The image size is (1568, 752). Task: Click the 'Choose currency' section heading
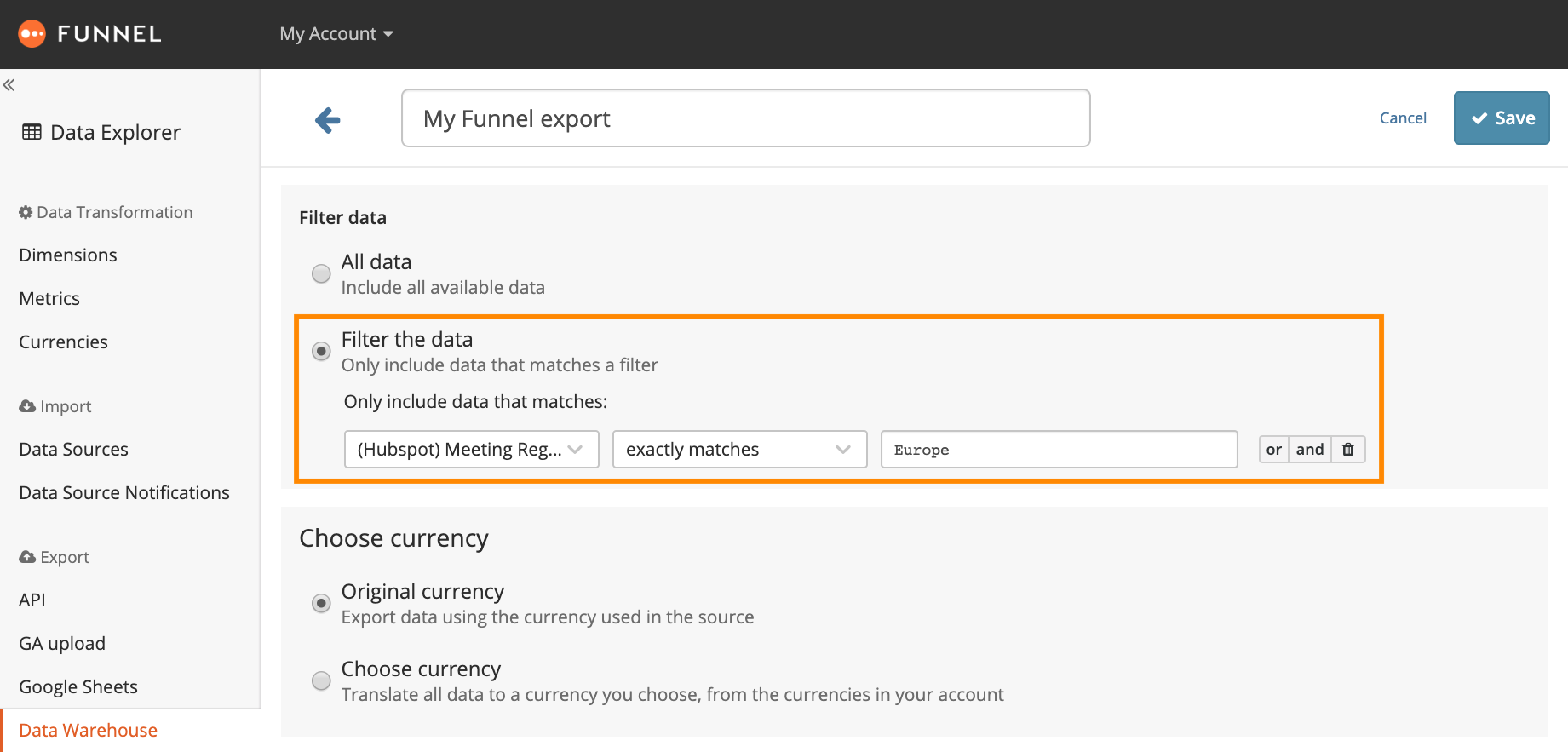393,538
